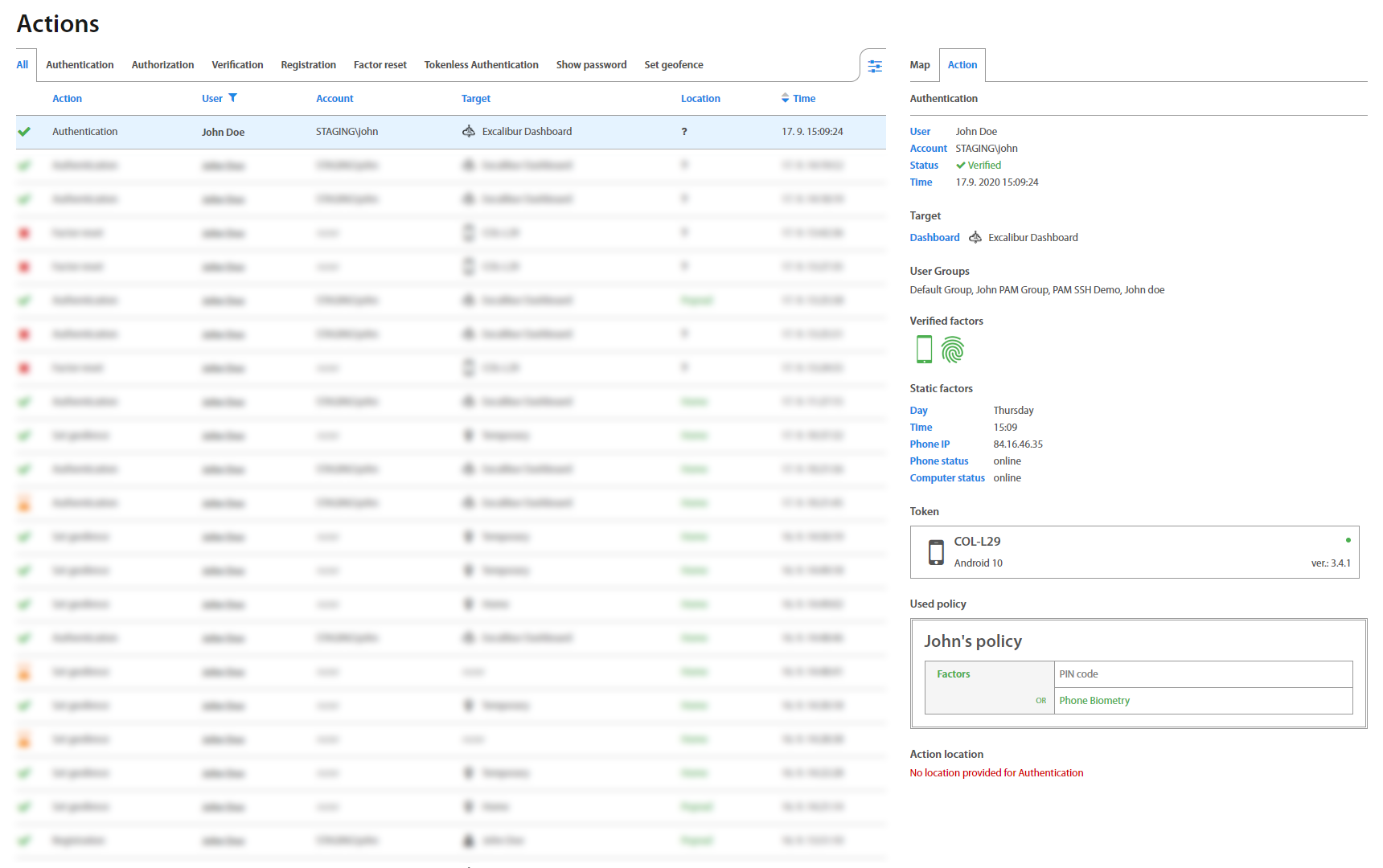The height and width of the screenshot is (868, 1383).
Task: Open the filter settings sliders icon
Action: click(875, 66)
